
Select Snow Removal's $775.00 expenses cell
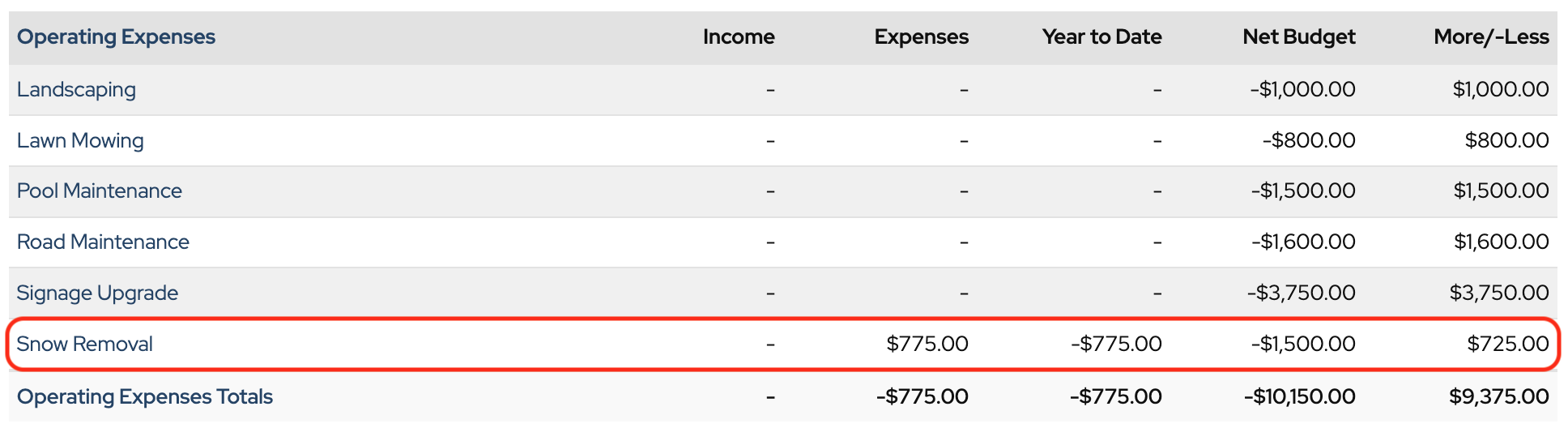tap(927, 344)
